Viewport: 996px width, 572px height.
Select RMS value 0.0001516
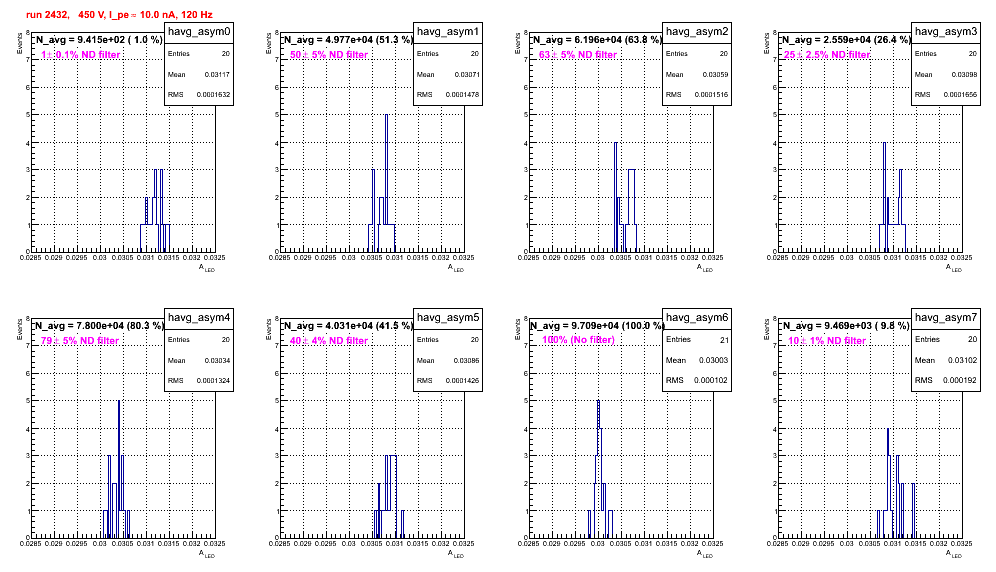pyautogui.click(x=711, y=95)
